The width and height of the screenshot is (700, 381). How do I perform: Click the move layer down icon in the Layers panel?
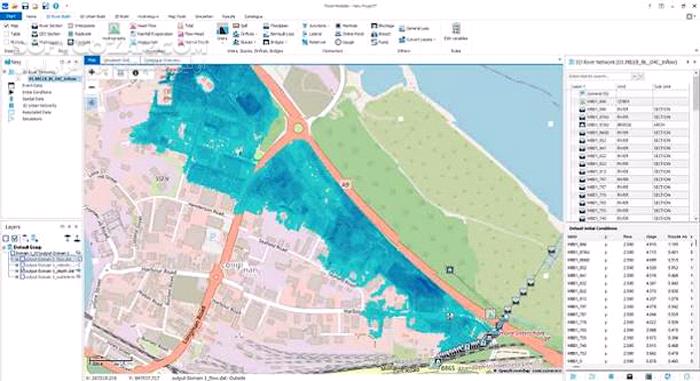pos(77,238)
